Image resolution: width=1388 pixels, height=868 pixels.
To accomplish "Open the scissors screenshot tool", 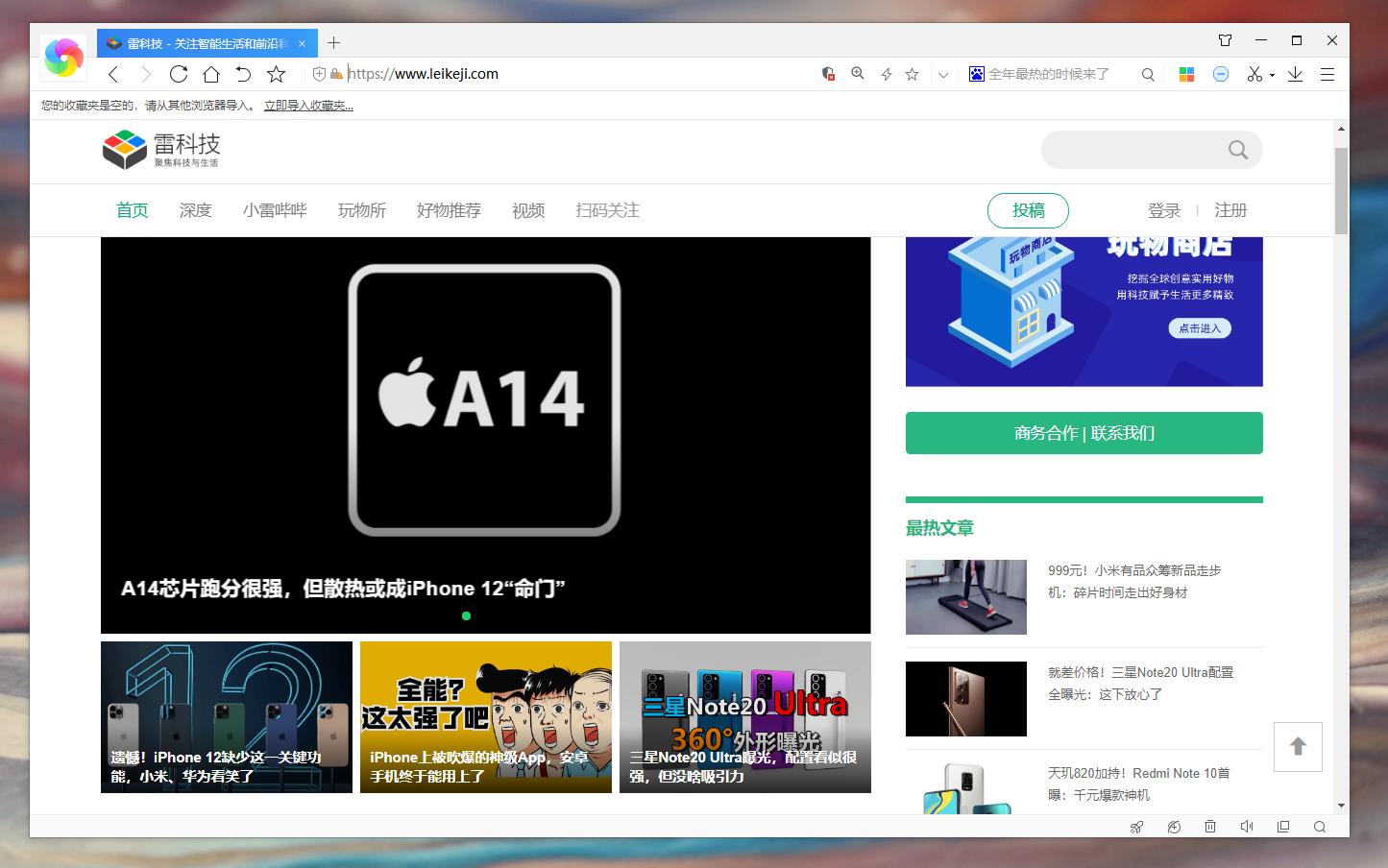I will [1254, 74].
